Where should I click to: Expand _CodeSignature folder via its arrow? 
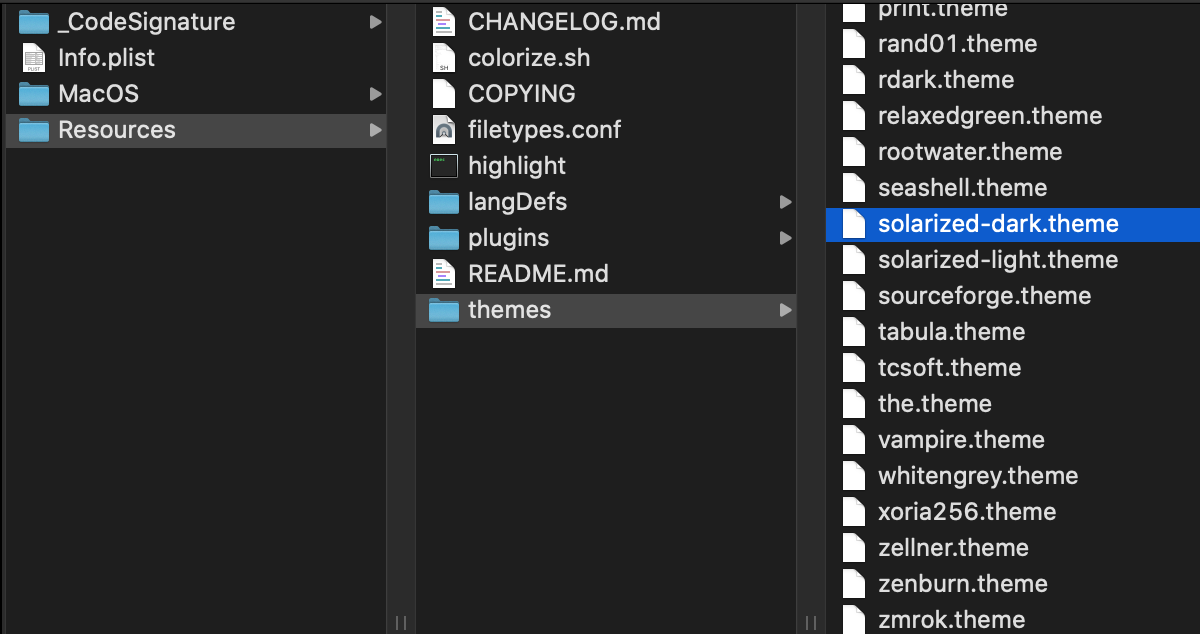click(375, 22)
